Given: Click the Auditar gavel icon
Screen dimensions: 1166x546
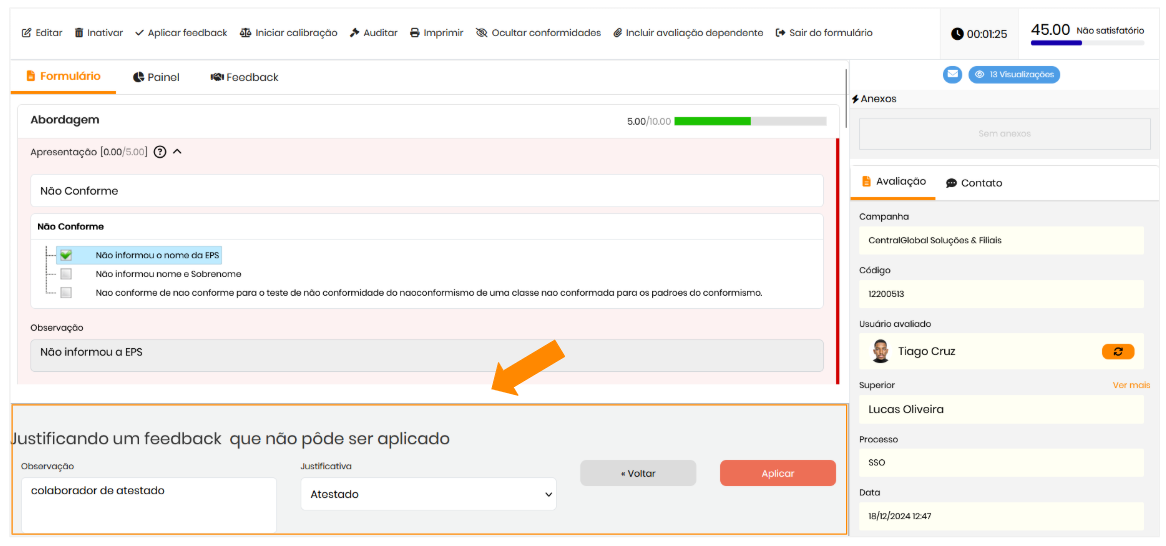Looking at the screenshot, I should pos(355,33).
